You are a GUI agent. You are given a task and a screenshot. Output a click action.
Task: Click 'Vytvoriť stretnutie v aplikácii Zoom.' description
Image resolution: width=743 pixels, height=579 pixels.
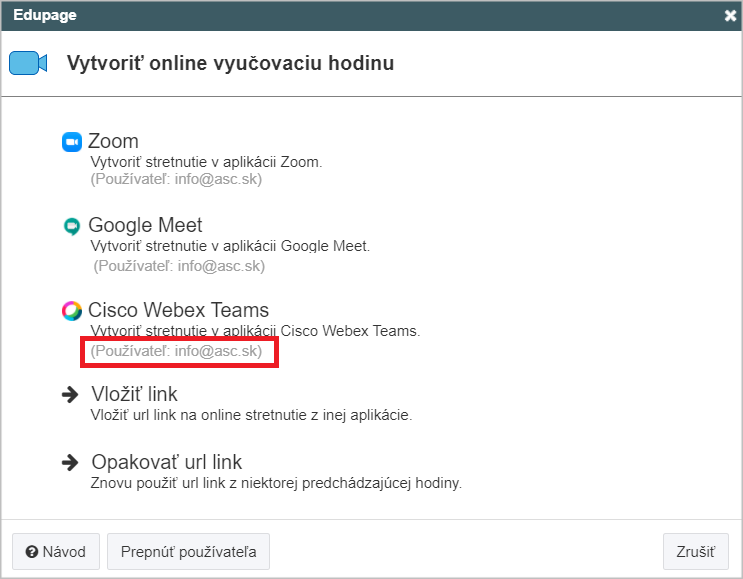(x=206, y=162)
